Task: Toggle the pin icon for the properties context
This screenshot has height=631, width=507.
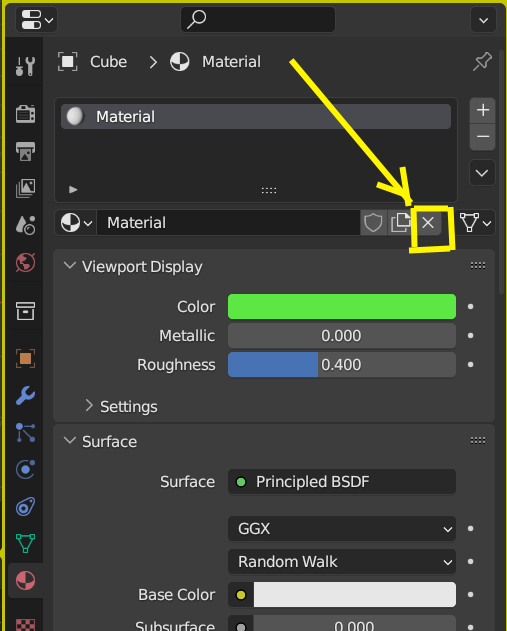Action: pyautogui.click(x=482, y=62)
